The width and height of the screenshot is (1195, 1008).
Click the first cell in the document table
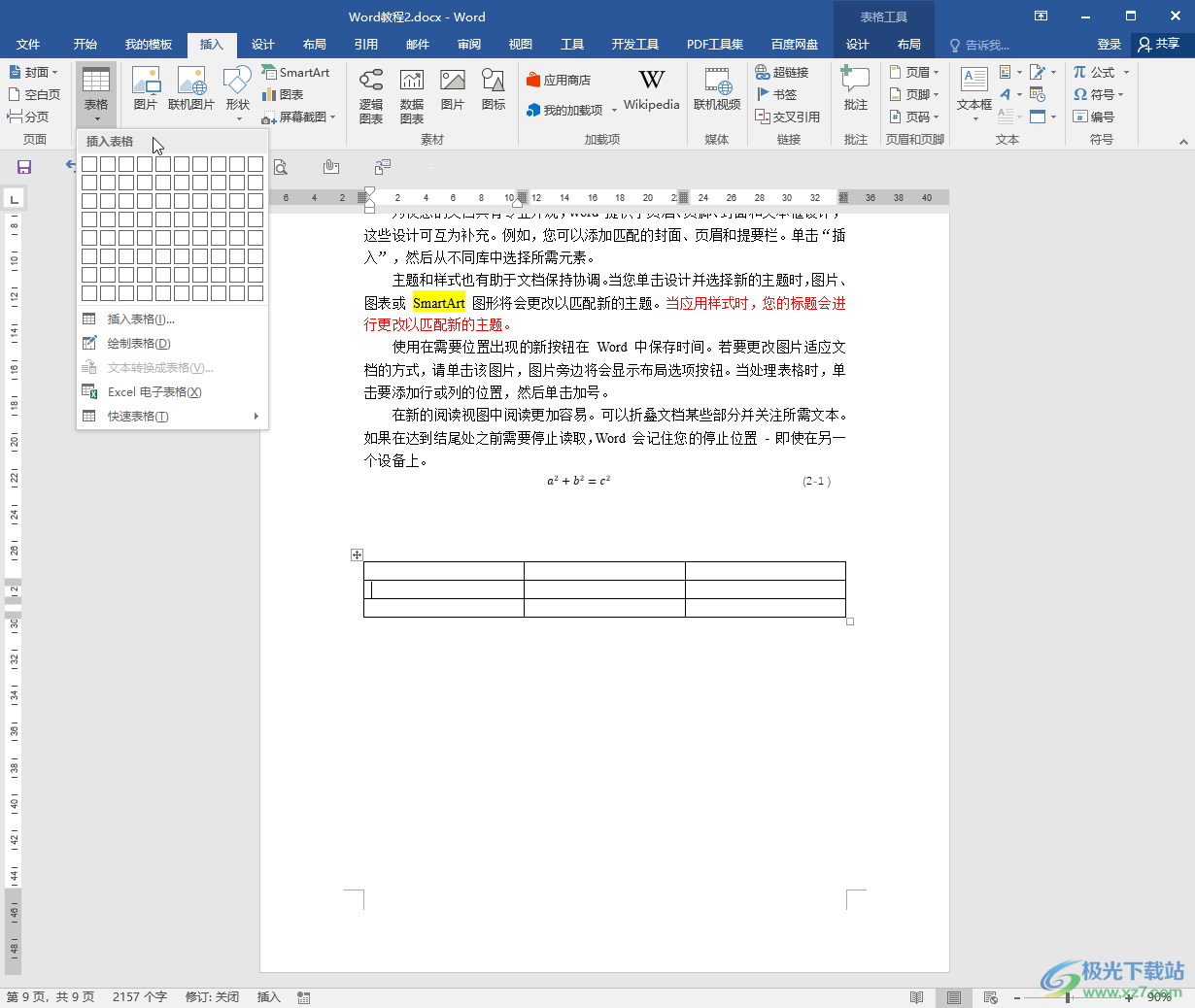pyautogui.click(x=444, y=571)
